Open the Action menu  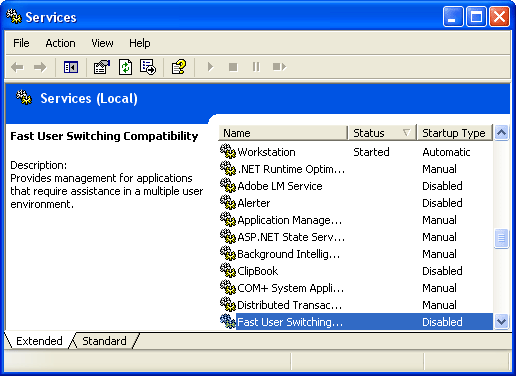tap(60, 43)
